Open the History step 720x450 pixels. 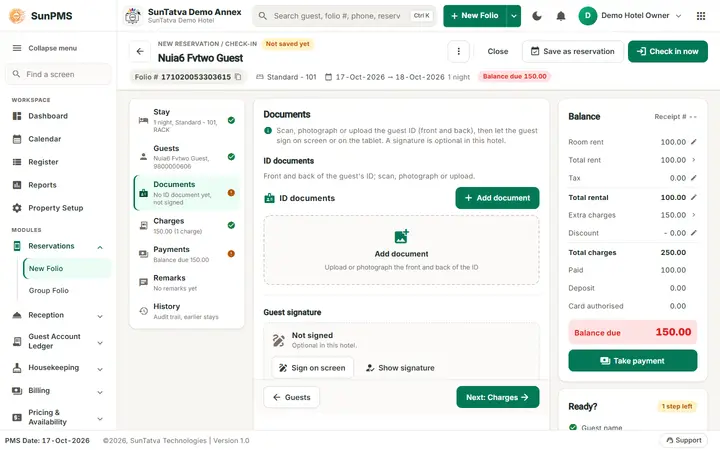(187, 311)
